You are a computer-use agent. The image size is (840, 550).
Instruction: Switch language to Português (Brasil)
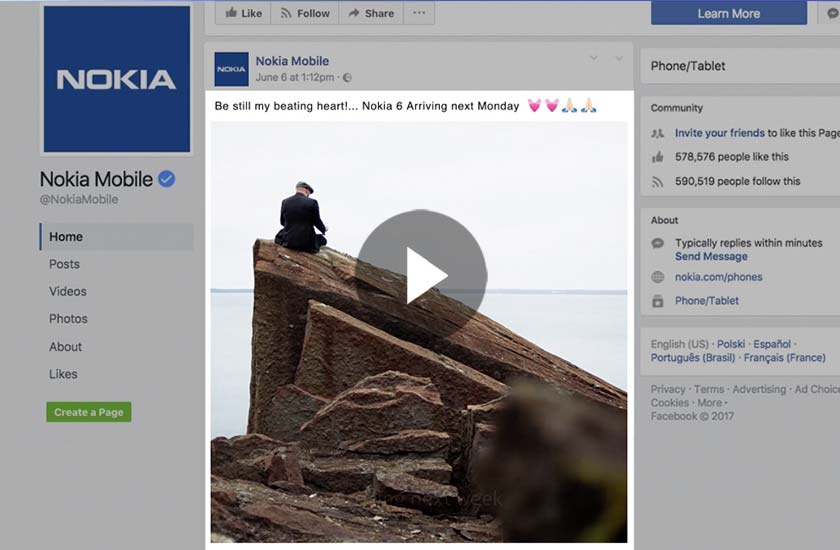tap(693, 358)
